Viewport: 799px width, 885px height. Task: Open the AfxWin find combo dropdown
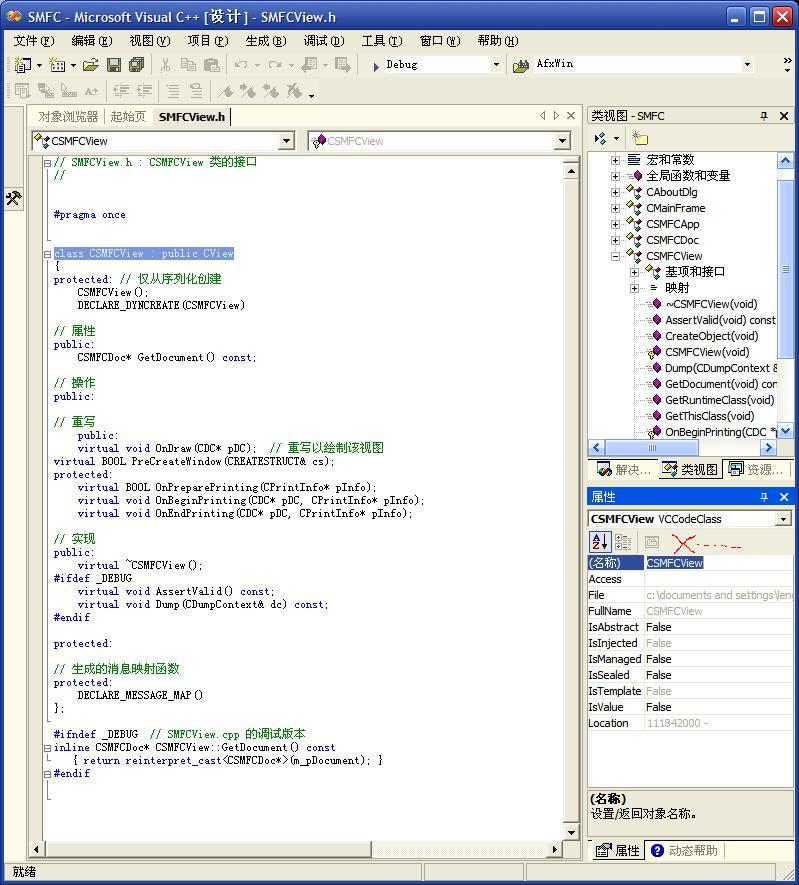[747, 65]
